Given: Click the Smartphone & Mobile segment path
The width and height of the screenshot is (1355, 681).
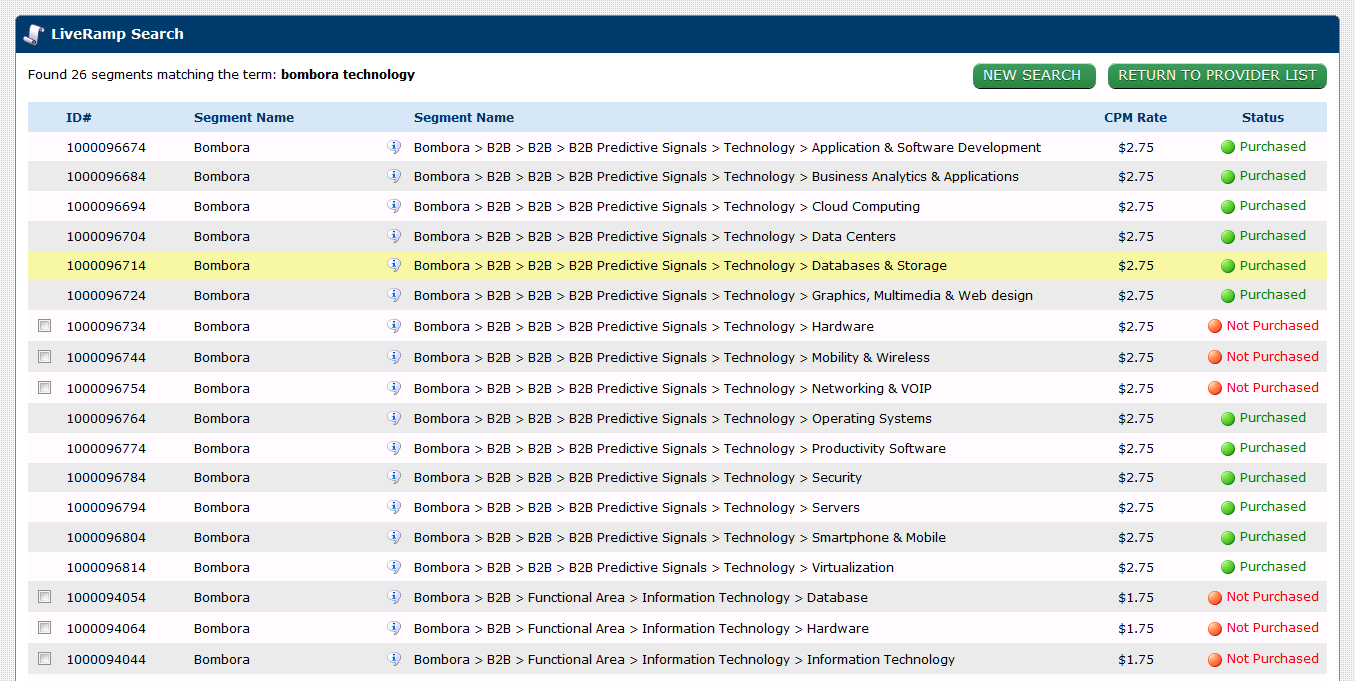Looking at the screenshot, I should pos(680,538).
